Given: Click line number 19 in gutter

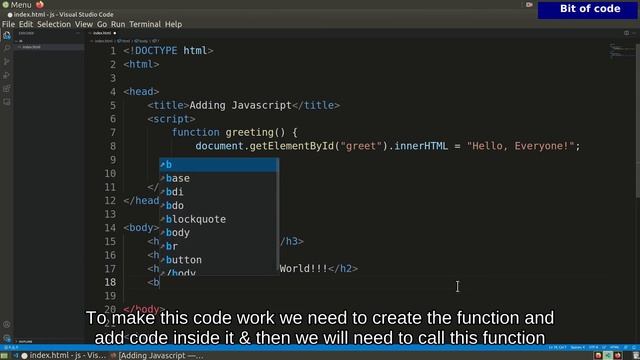Looking at the screenshot, I should click(x=110, y=296).
